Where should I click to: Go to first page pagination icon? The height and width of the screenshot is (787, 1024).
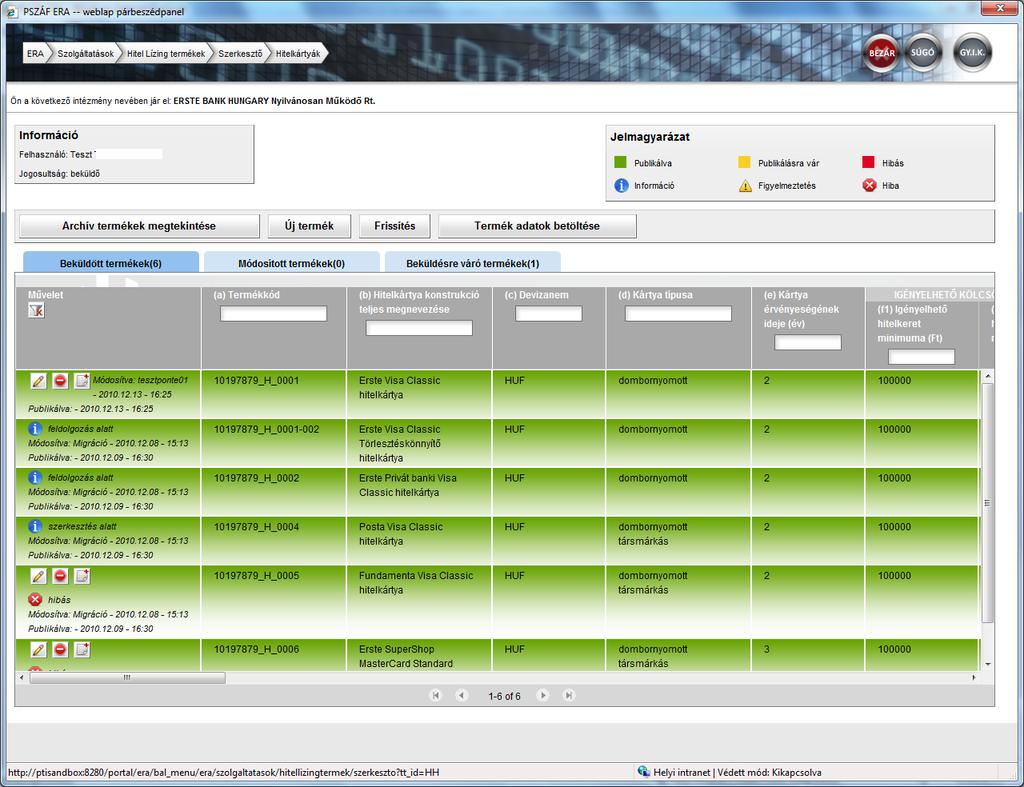click(x=436, y=696)
